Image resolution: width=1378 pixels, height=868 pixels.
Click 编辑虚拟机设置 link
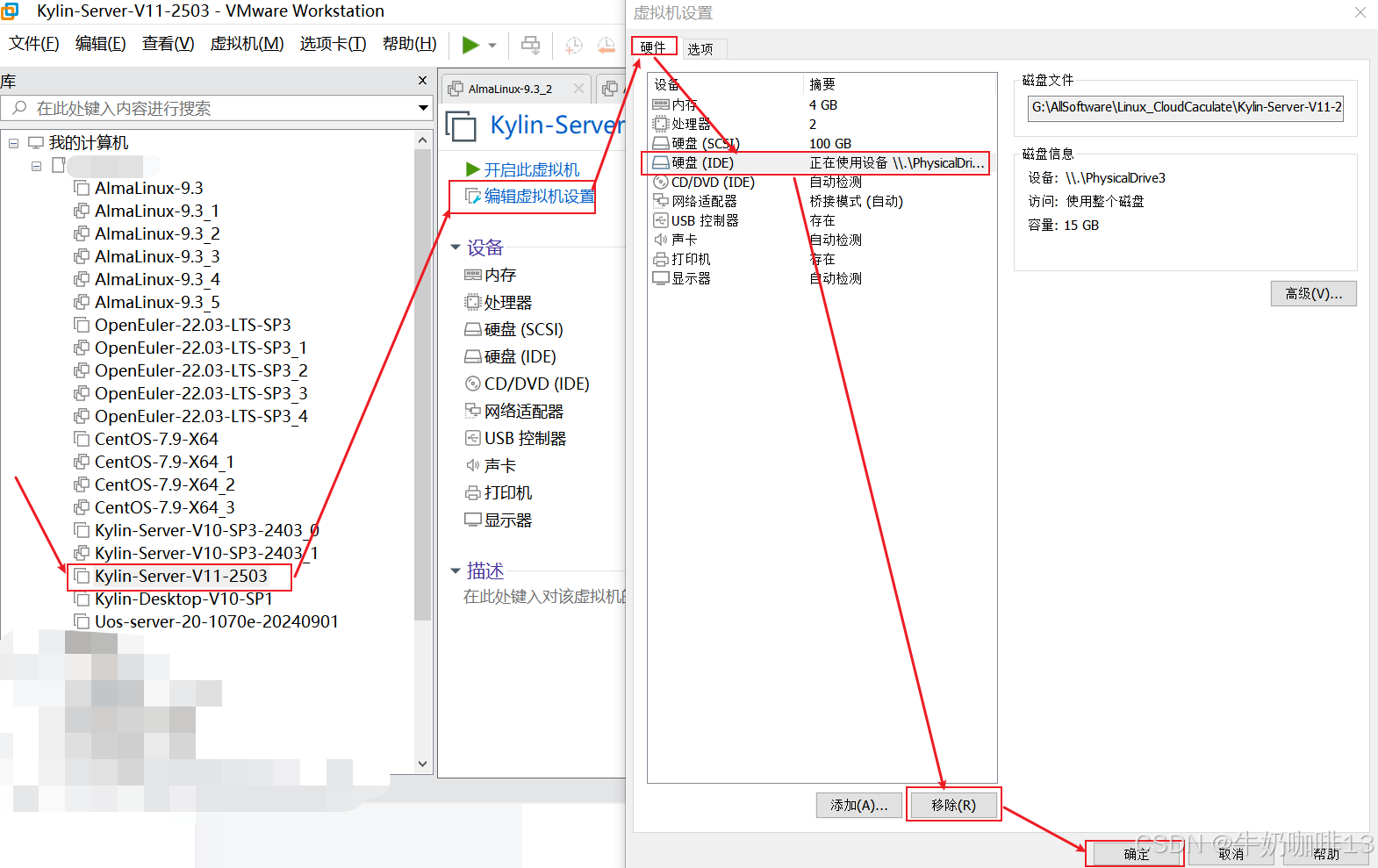(x=540, y=196)
